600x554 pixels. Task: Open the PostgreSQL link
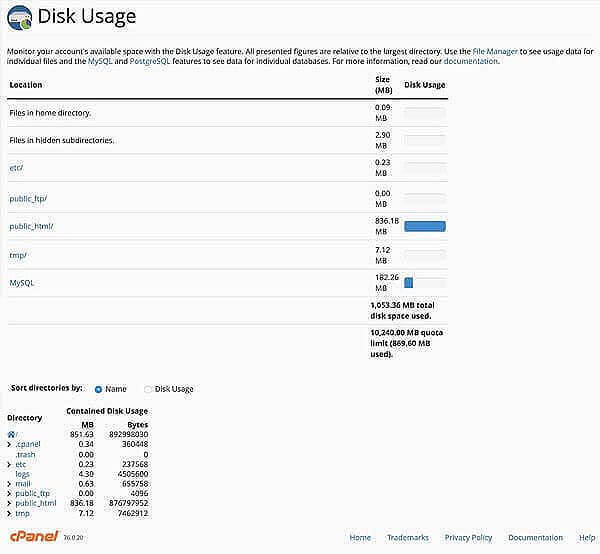pos(150,61)
